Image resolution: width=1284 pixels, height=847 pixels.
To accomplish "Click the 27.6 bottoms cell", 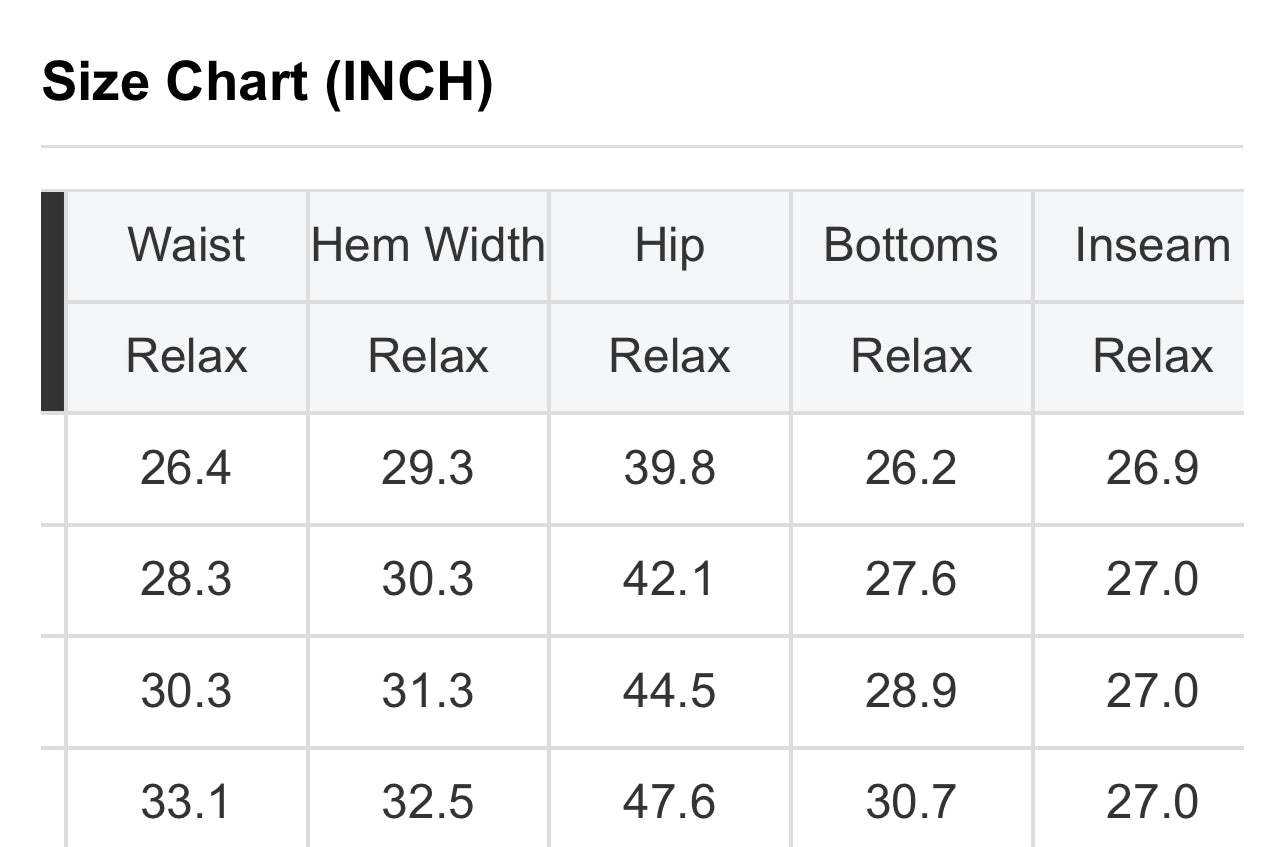I will tap(911, 580).
